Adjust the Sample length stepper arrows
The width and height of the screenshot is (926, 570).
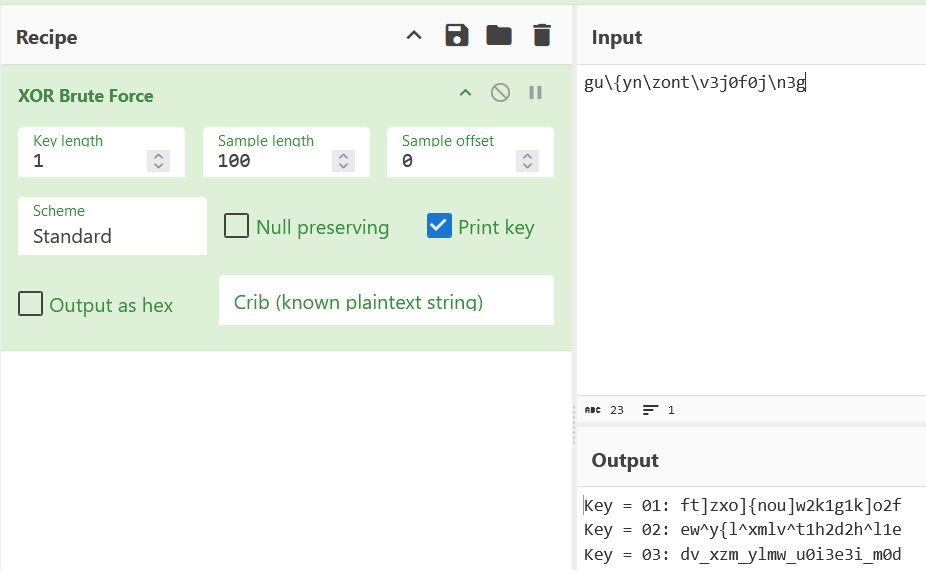[x=343, y=160]
